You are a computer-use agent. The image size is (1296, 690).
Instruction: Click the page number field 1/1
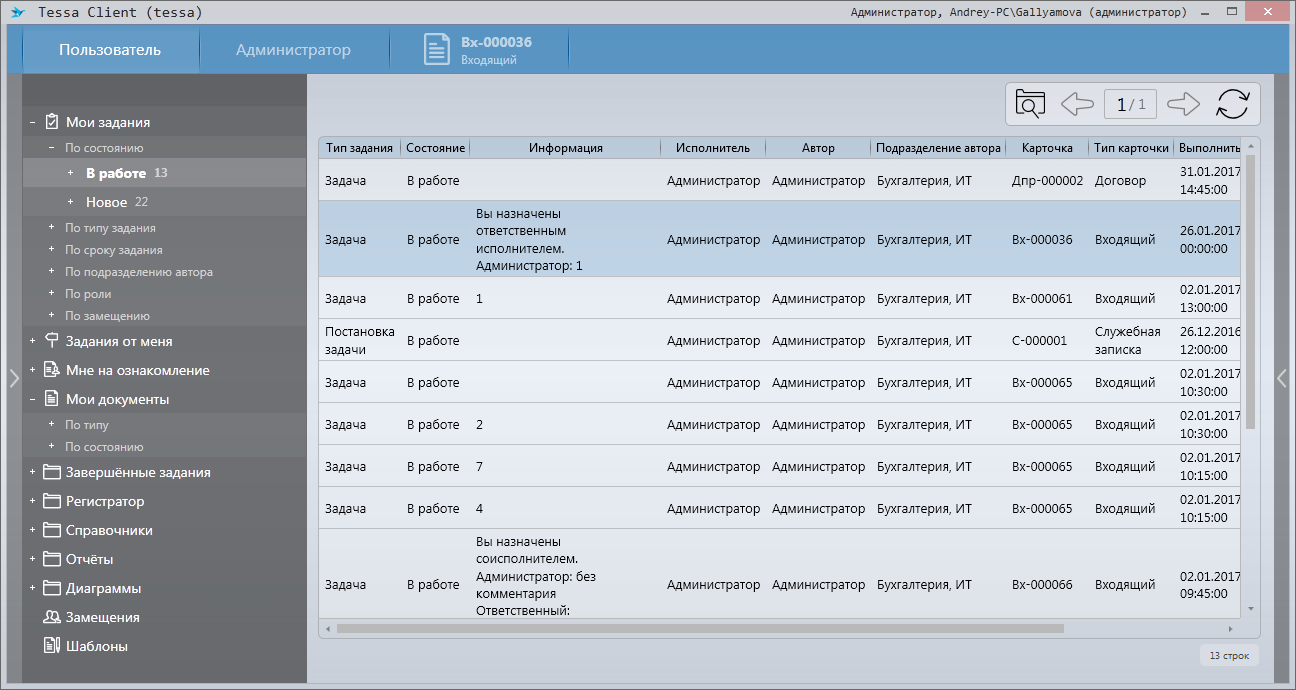tap(1131, 104)
